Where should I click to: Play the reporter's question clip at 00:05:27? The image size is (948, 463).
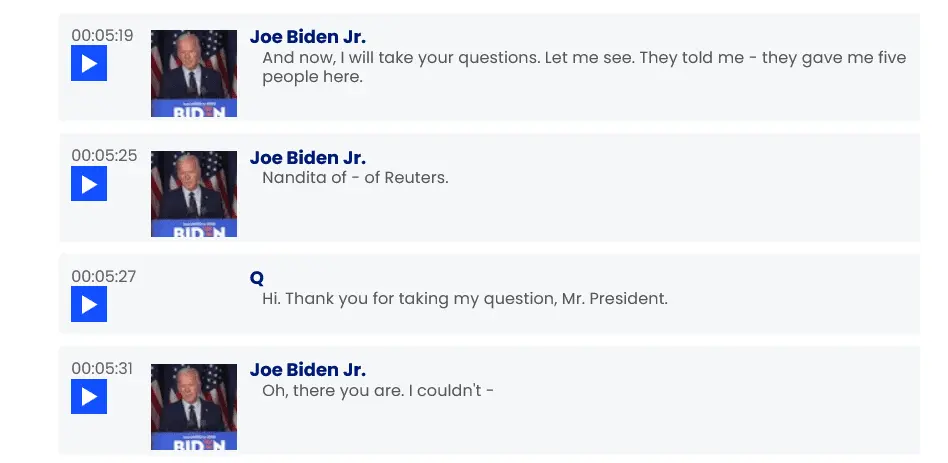click(89, 304)
